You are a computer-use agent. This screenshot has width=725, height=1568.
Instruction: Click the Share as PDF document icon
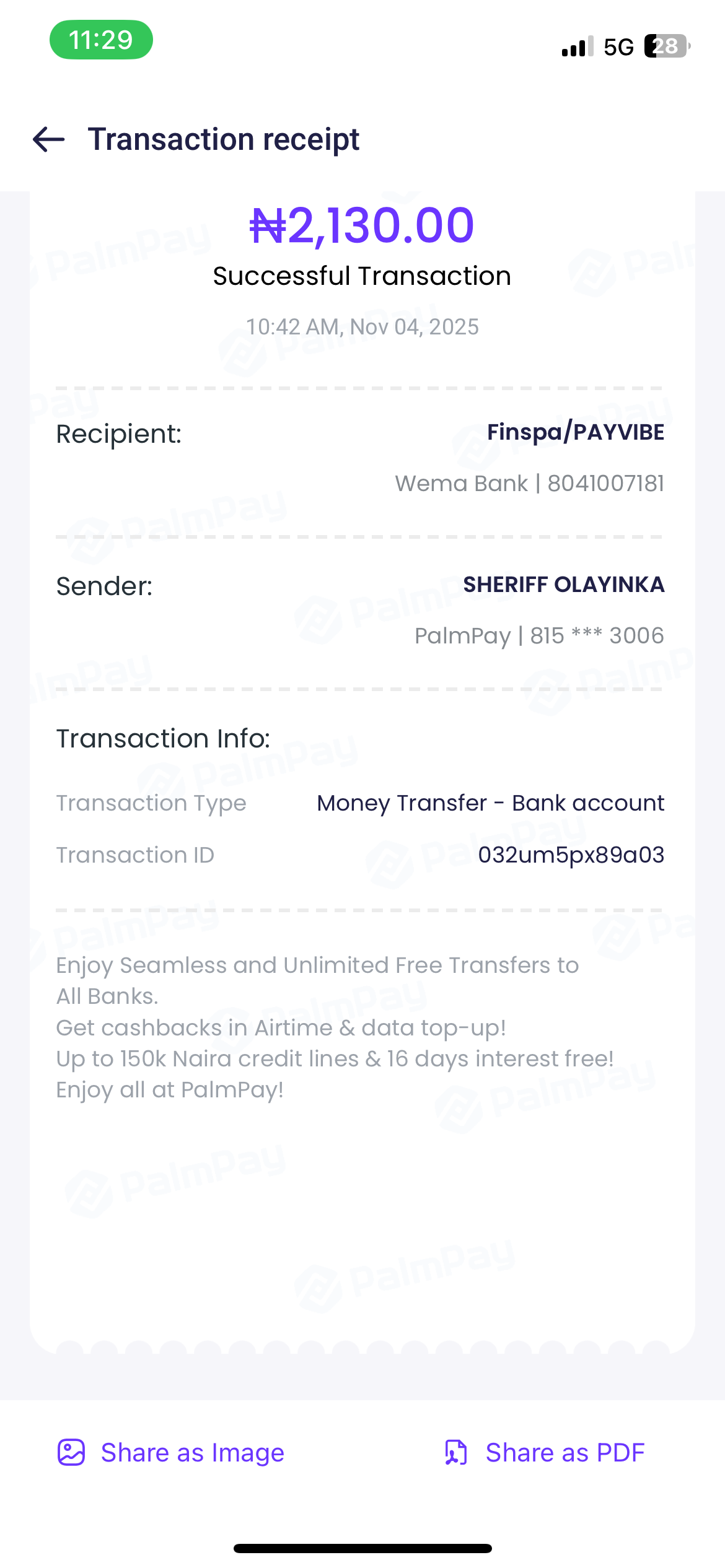456,1452
